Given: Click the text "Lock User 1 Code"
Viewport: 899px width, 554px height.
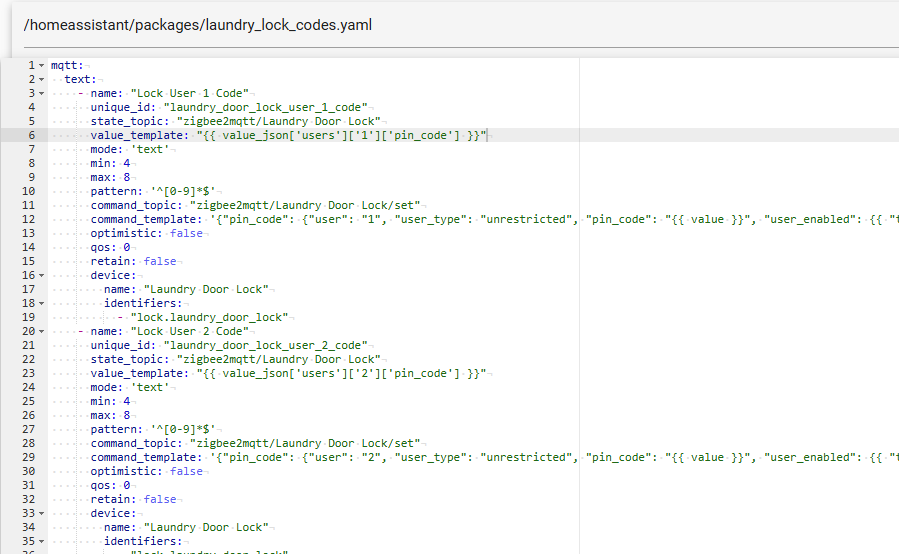Looking at the screenshot, I should point(189,93).
